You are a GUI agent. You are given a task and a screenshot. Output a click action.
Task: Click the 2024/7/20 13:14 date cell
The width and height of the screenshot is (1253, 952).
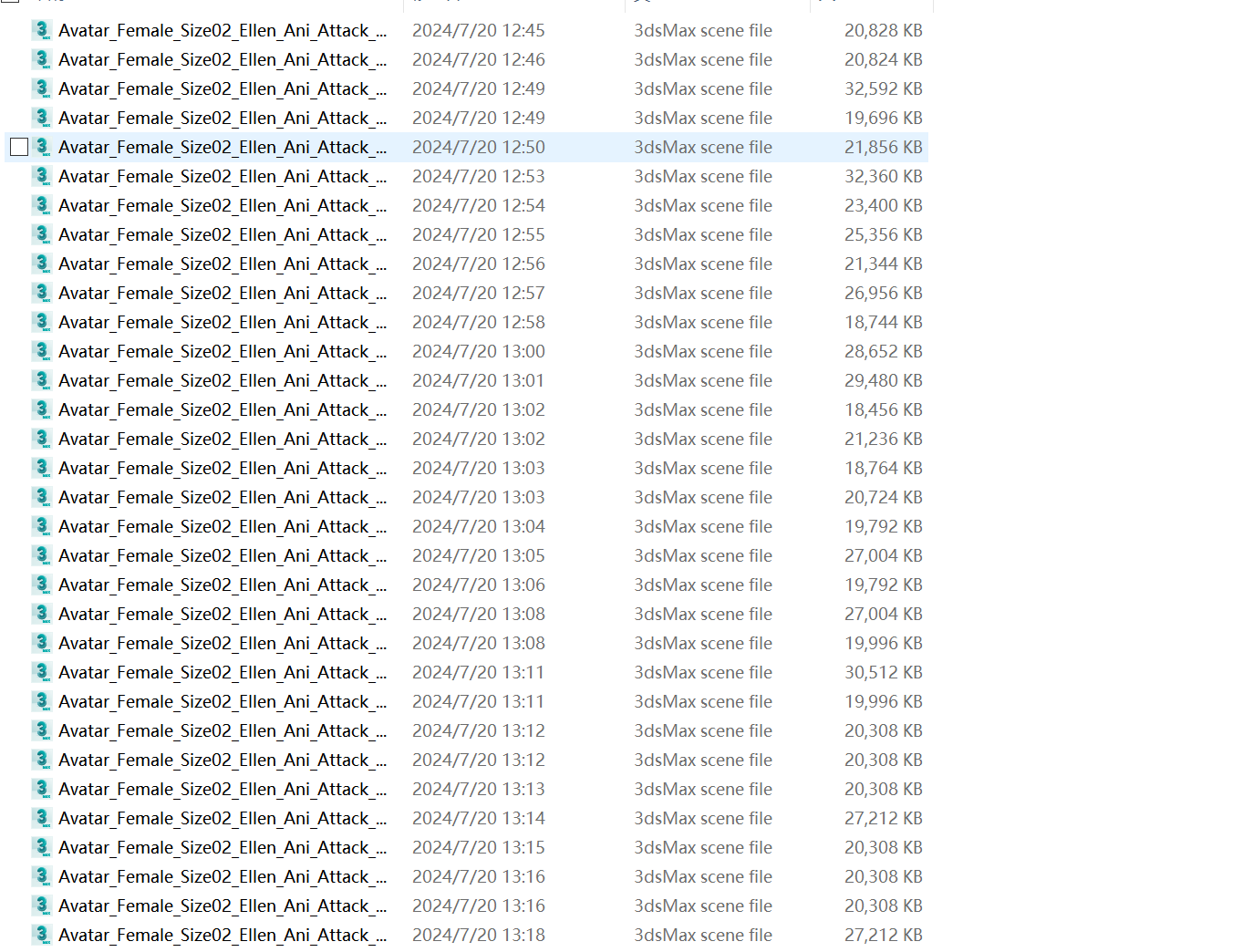click(x=478, y=818)
